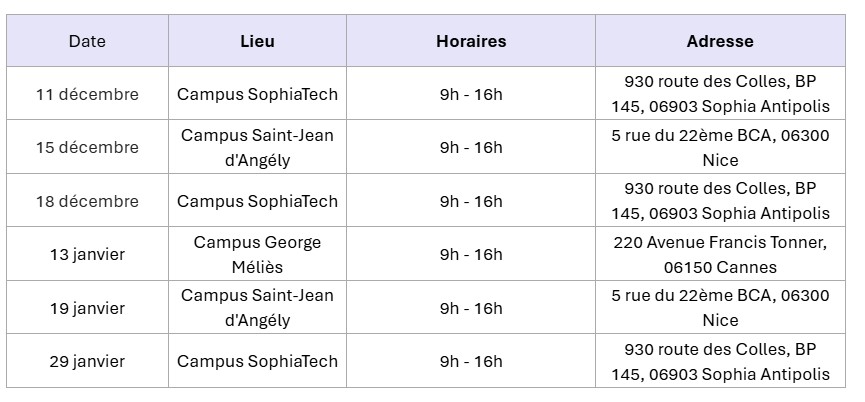Click the 11 décembre date cell

tap(87, 94)
